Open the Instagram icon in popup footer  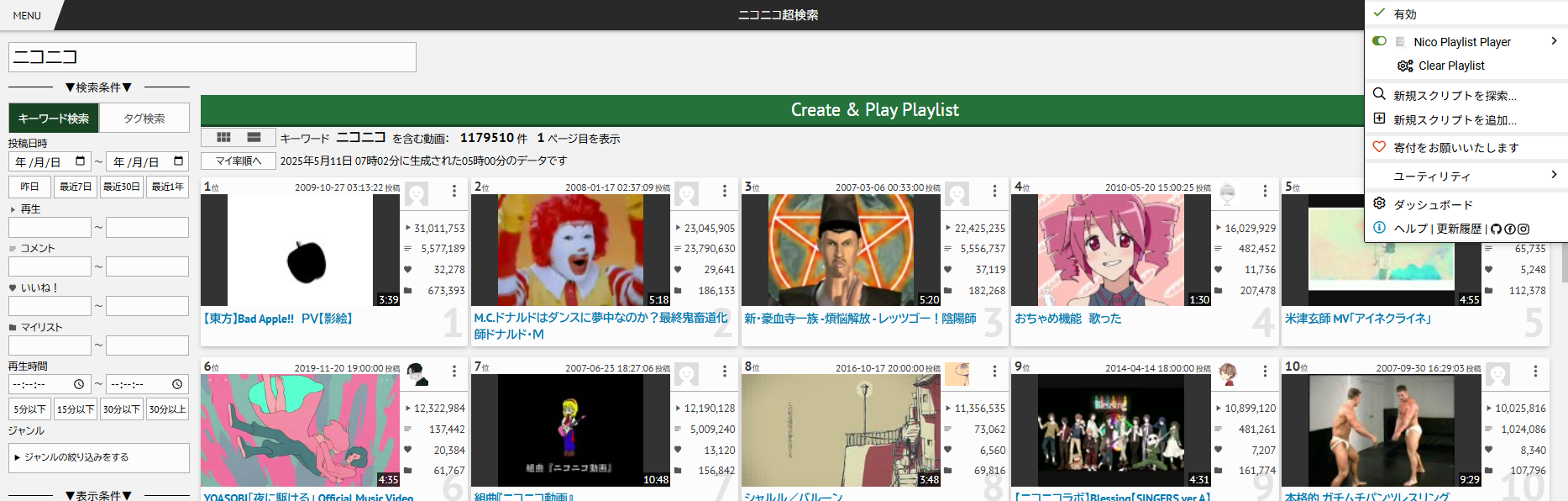coord(1523,229)
